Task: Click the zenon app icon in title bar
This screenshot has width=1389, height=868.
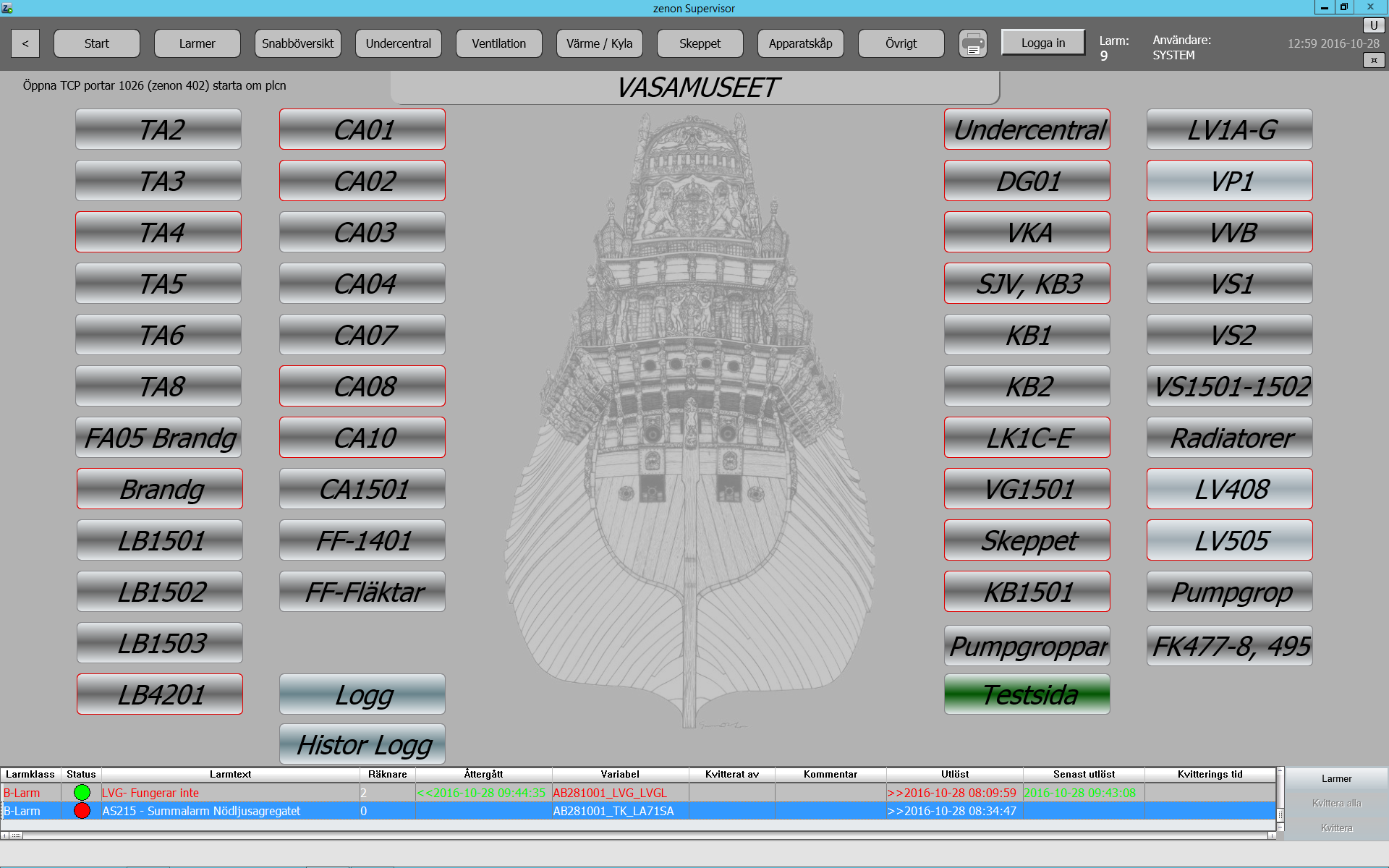Action: click(7, 8)
